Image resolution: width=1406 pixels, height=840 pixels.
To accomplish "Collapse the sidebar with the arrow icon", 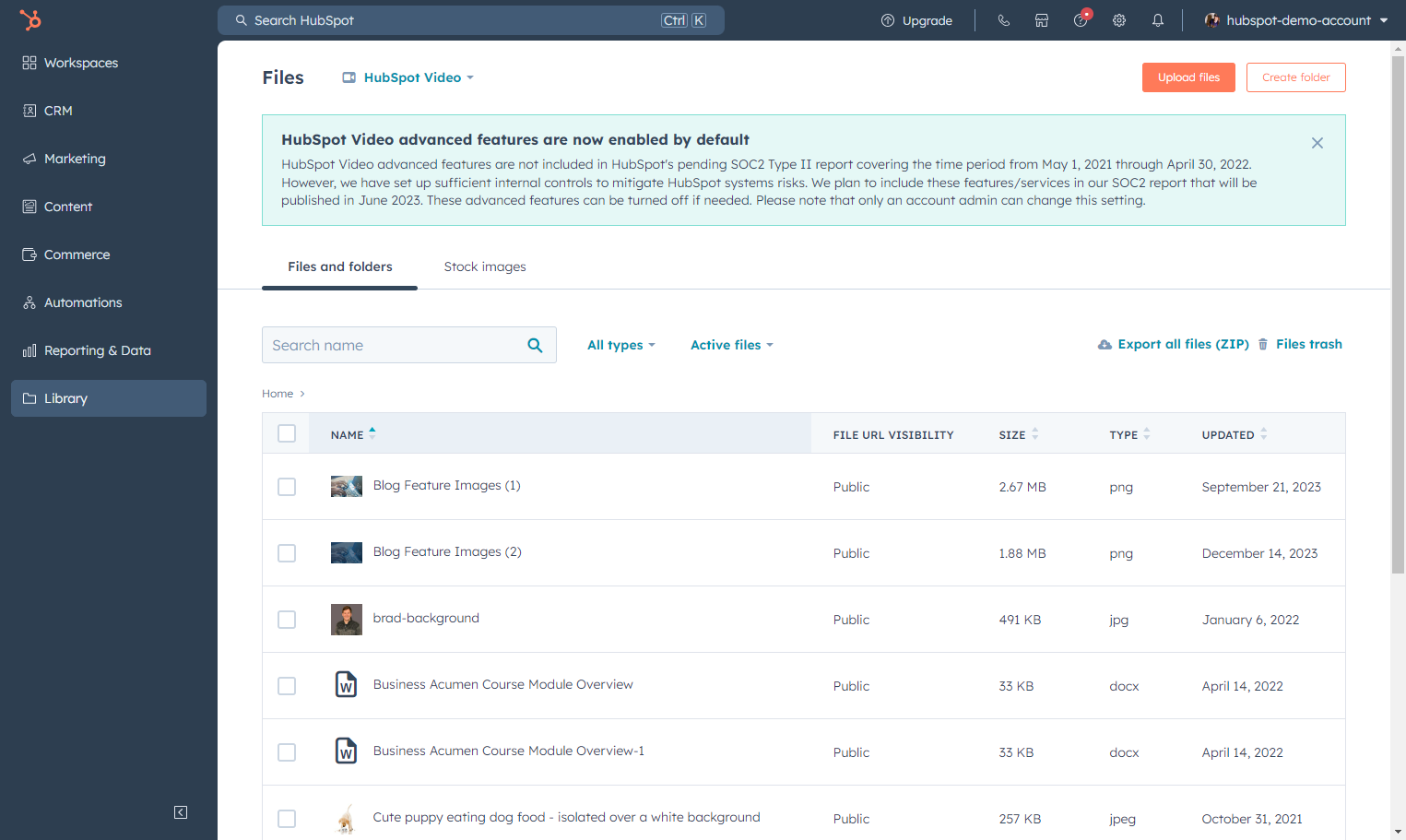I will (x=181, y=812).
